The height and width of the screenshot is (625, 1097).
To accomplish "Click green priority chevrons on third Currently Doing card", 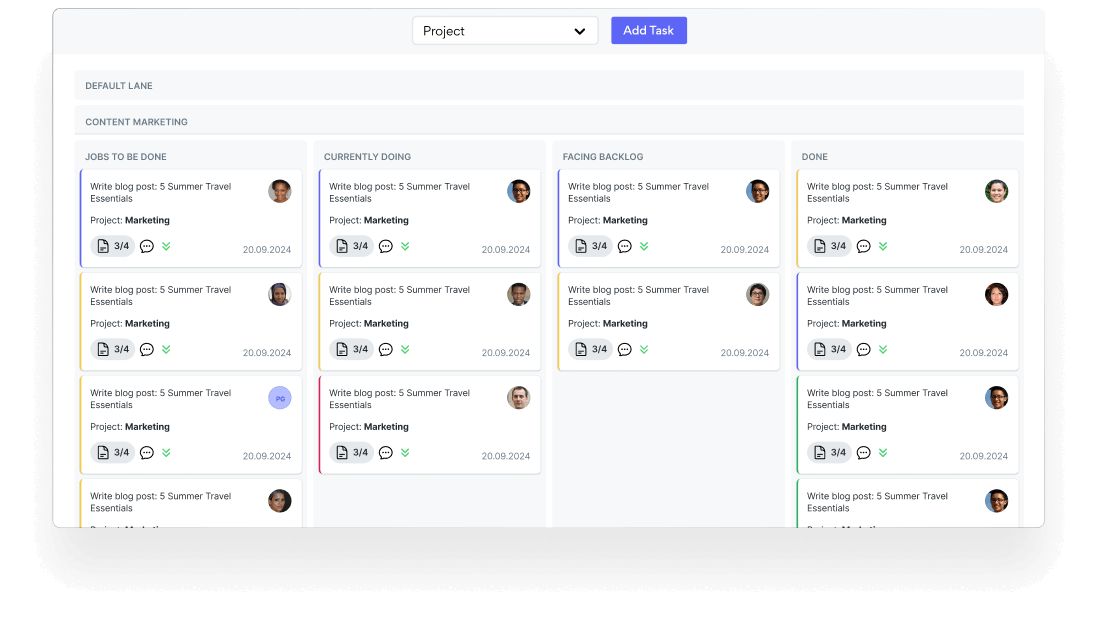I will (405, 453).
